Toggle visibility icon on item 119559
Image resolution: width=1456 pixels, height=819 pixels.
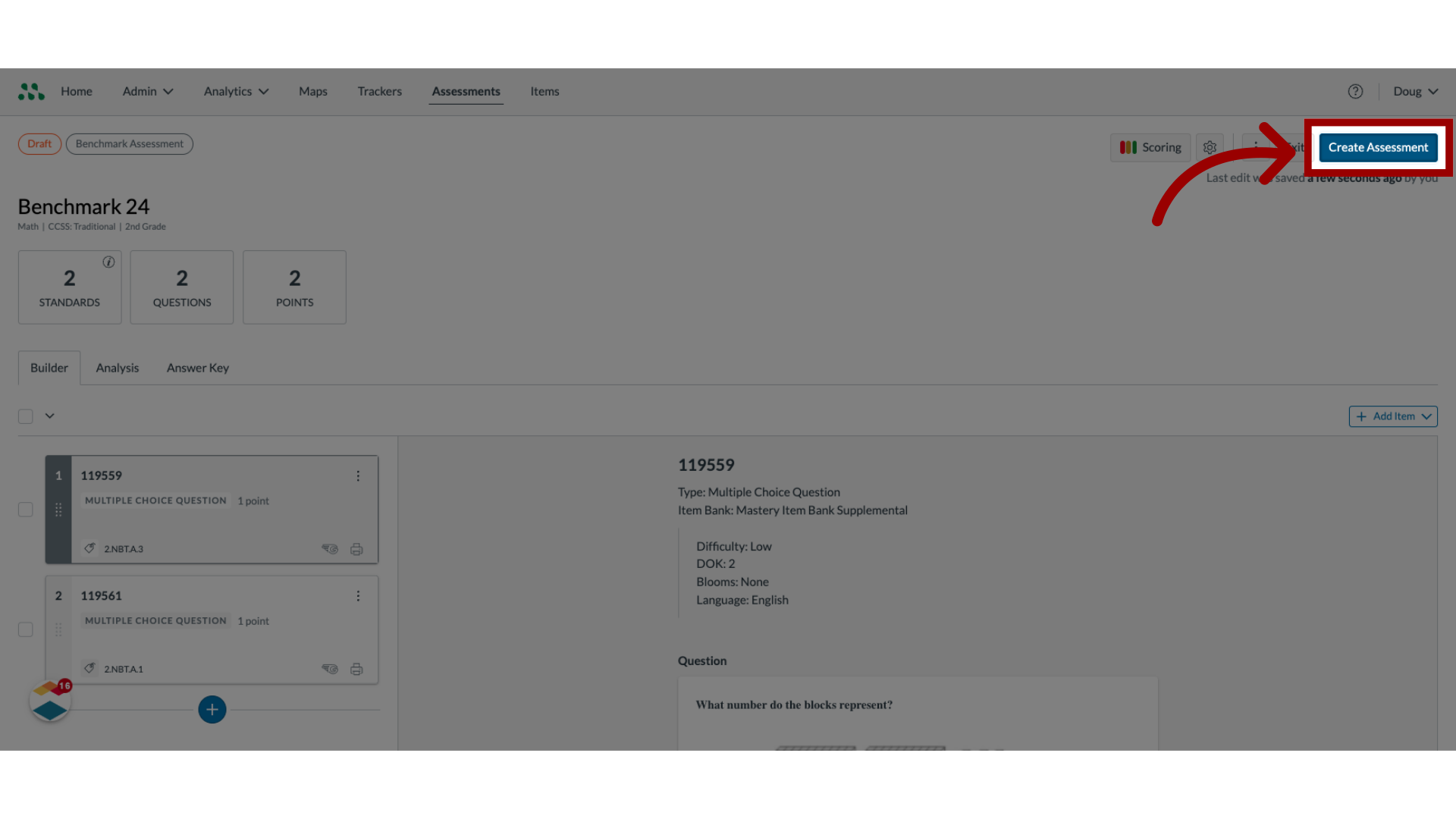[329, 548]
